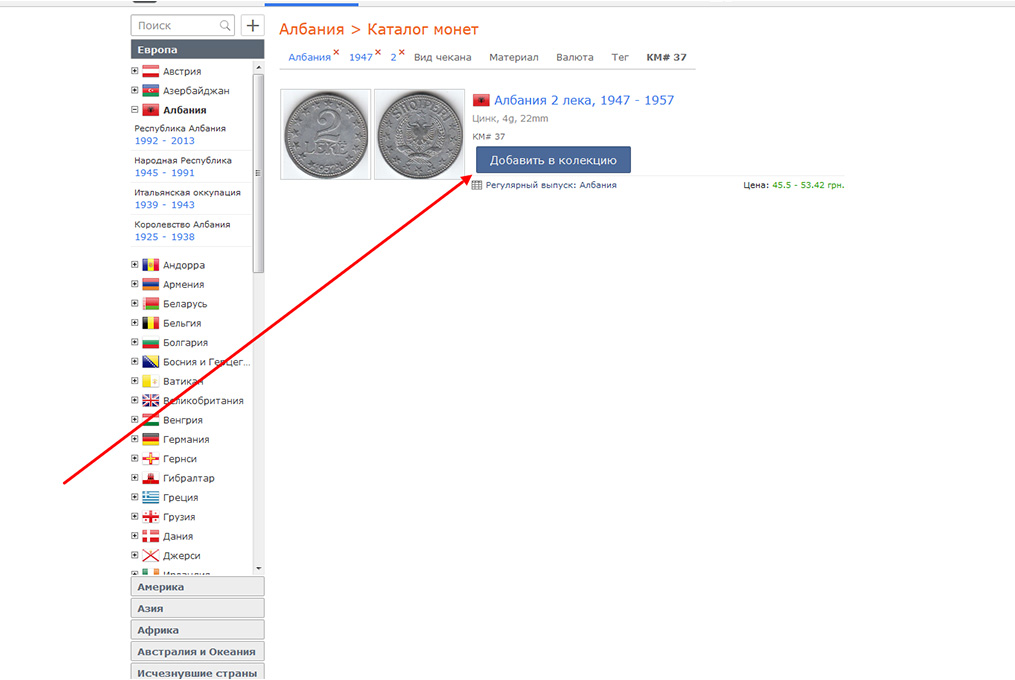Expand the Беларусь country node

[135, 304]
